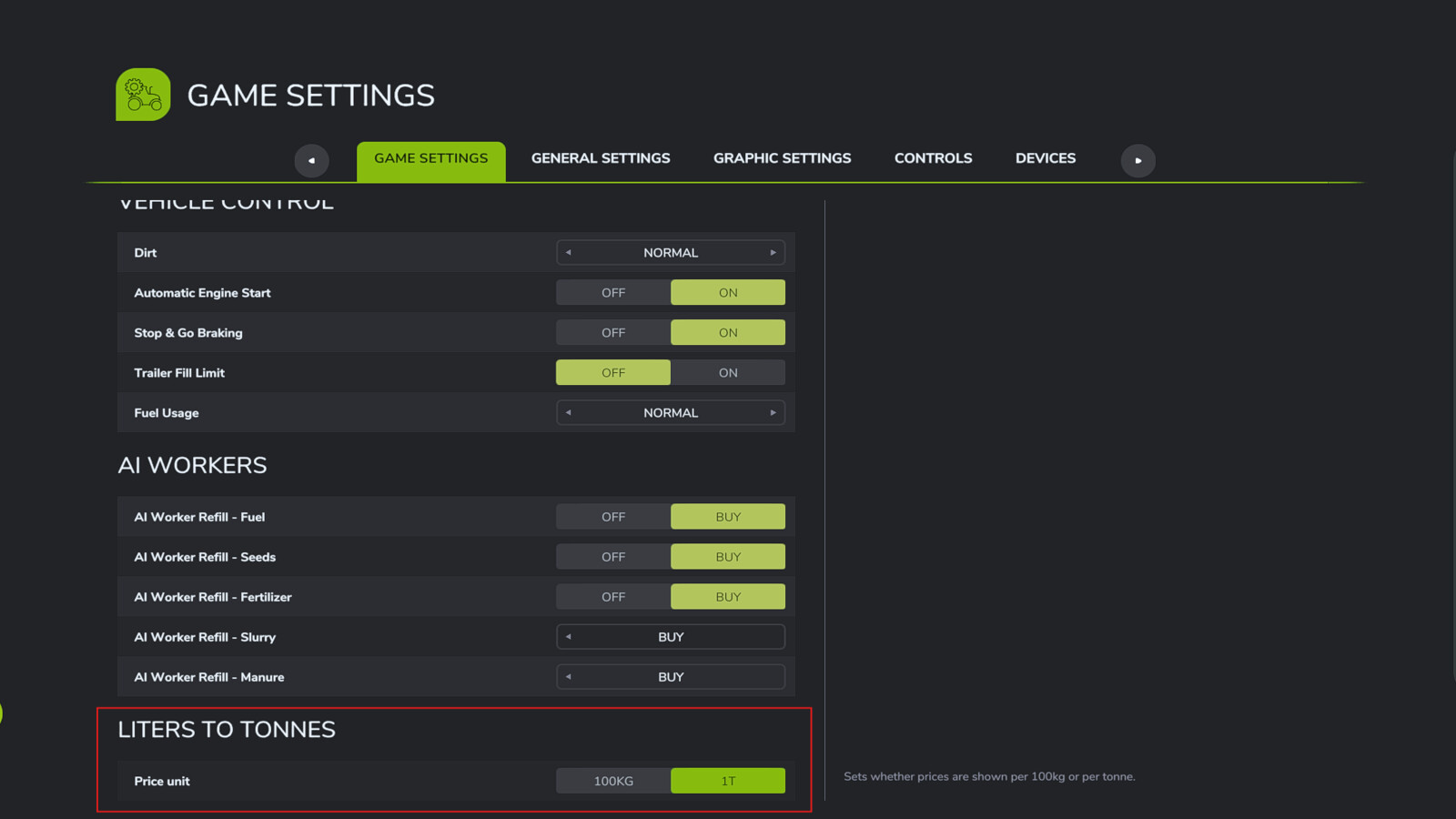
Task: Select the 1T price unit option
Action: [728, 781]
